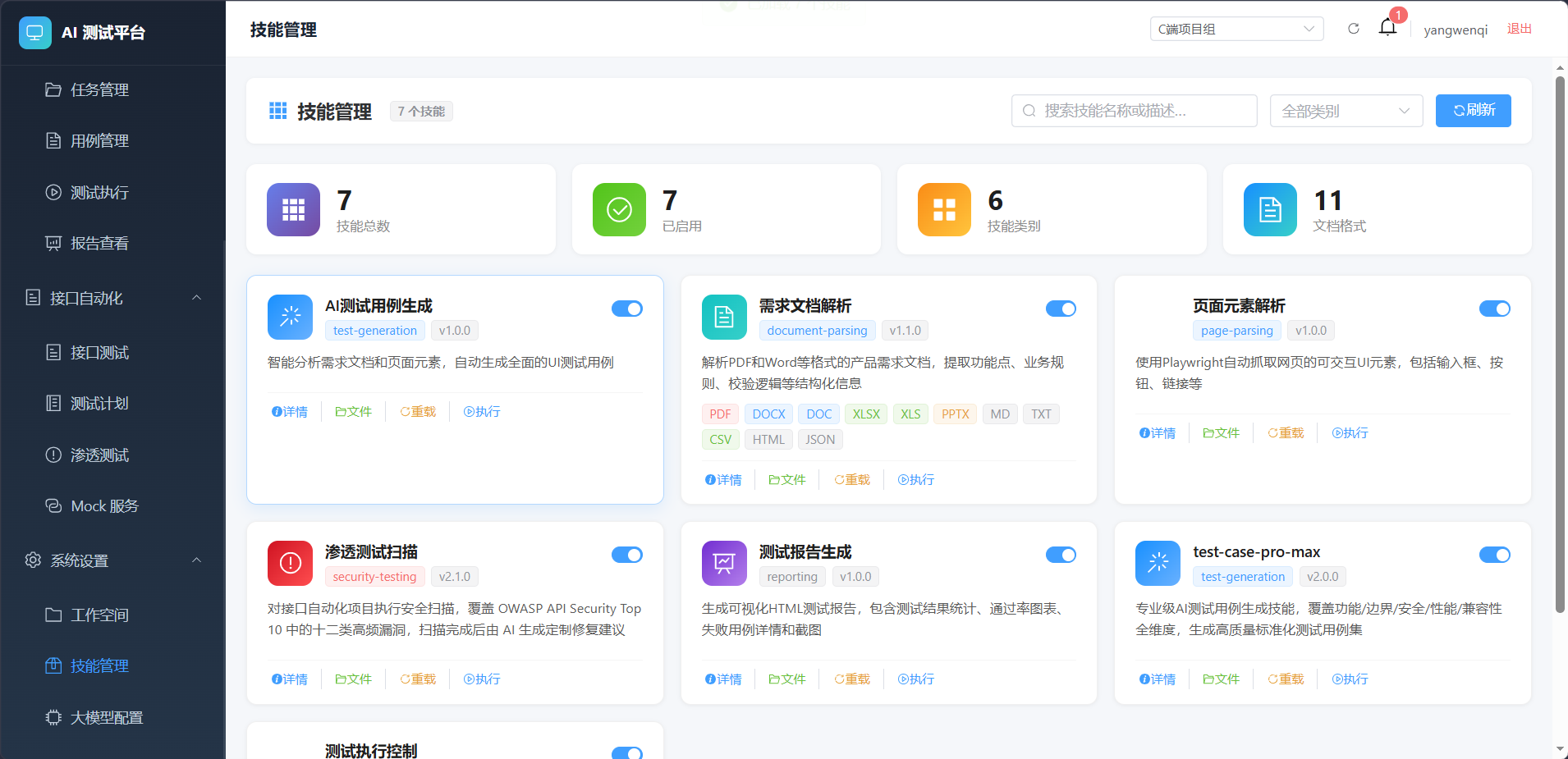Image resolution: width=1568 pixels, height=759 pixels.
Task: Click the Mock 服务 icon in sidebar
Action: point(53,505)
